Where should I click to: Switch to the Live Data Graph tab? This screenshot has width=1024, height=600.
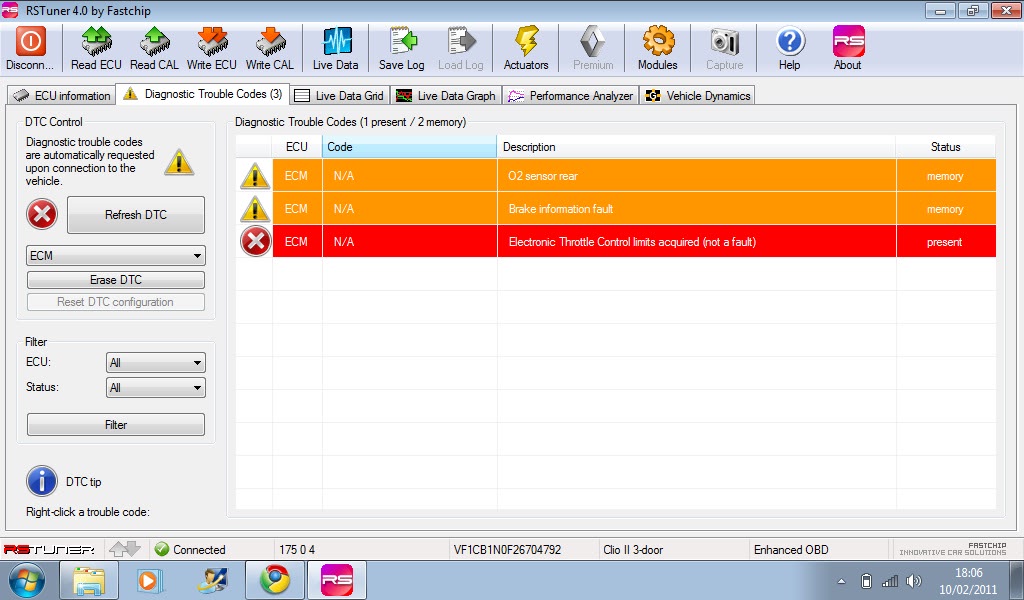(446, 96)
